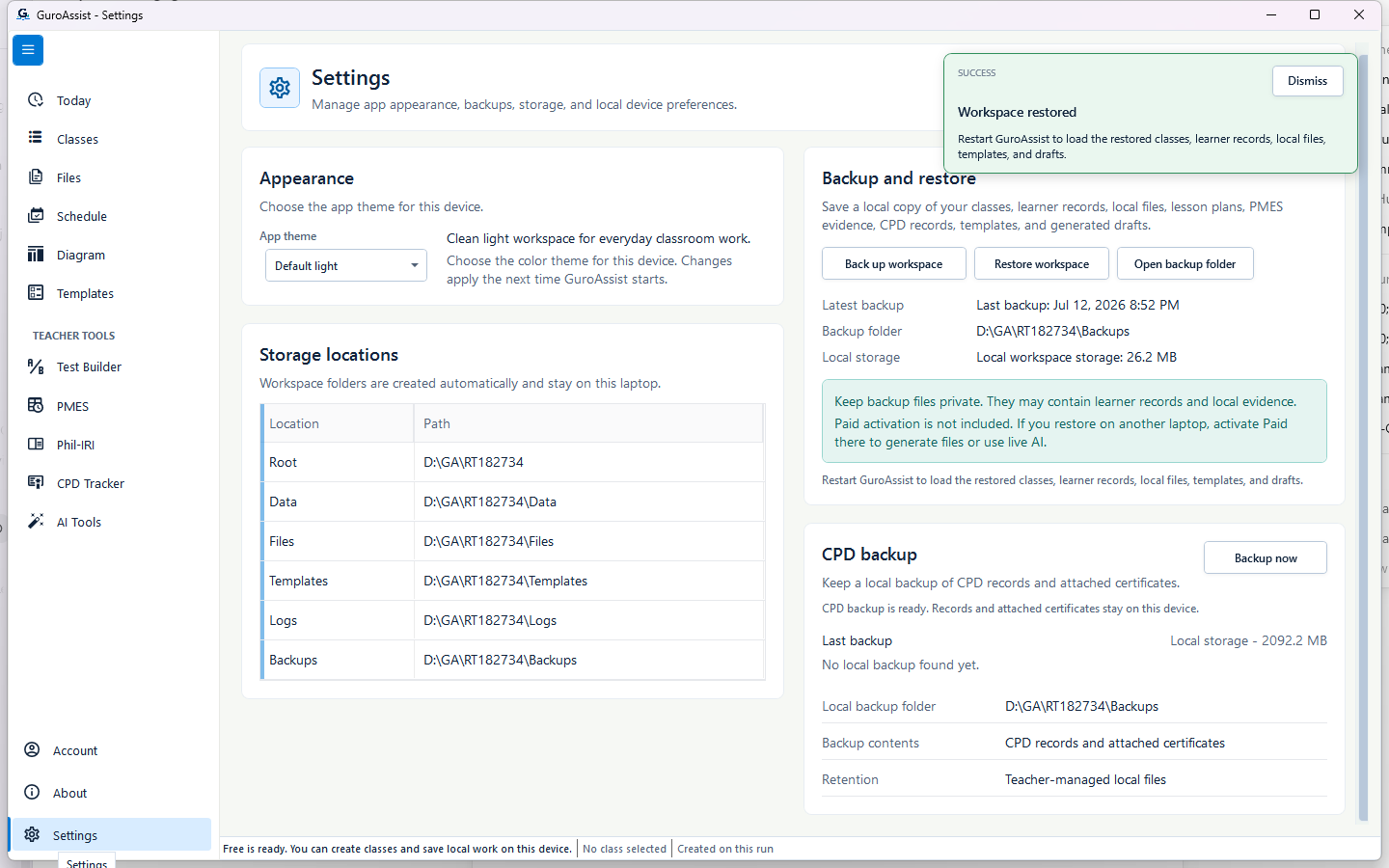Click Back up workspace button
Image resolution: width=1389 pixels, height=868 pixels.
click(x=893, y=264)
